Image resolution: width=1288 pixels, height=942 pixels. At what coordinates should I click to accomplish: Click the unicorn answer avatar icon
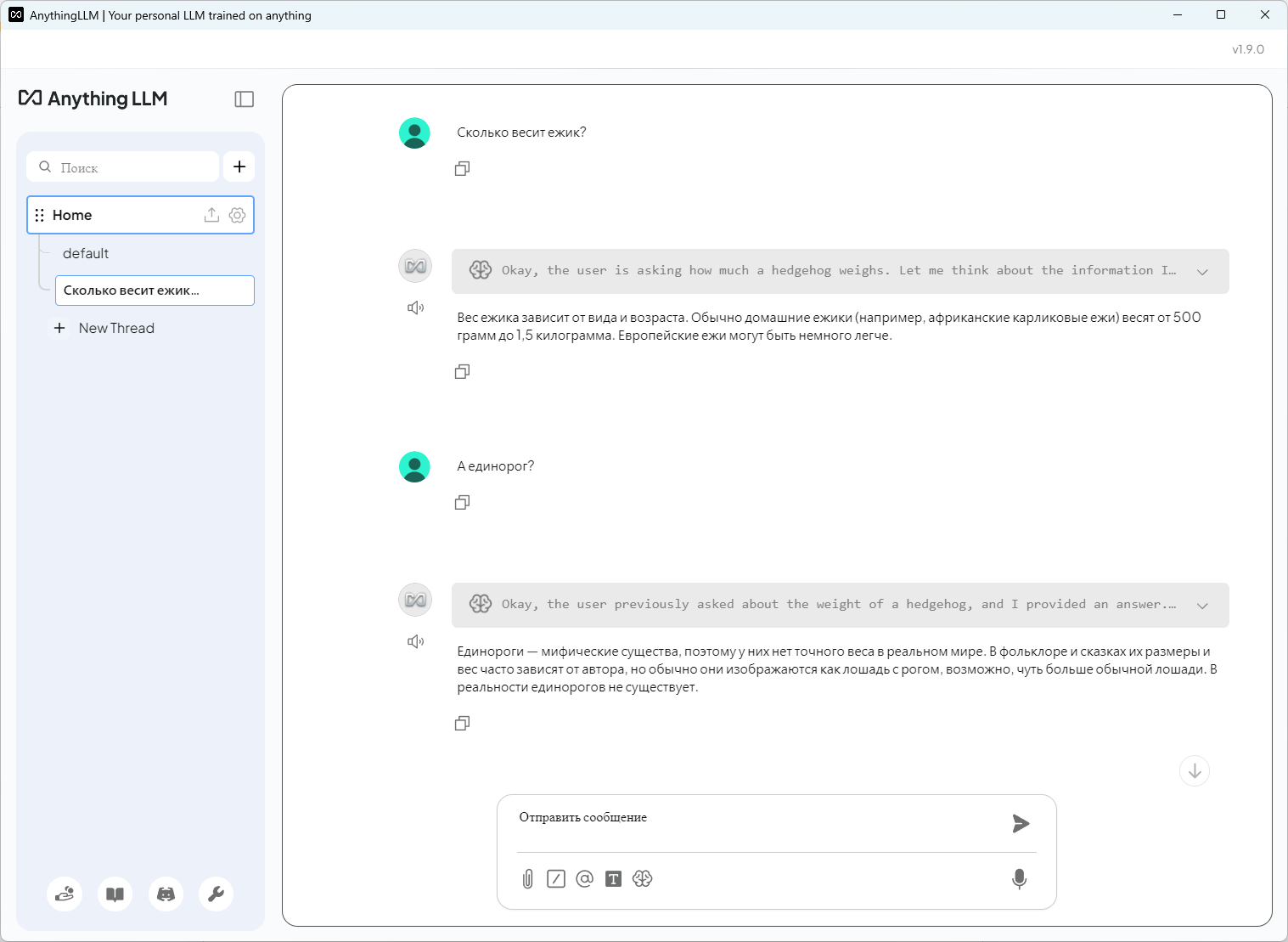415,601
